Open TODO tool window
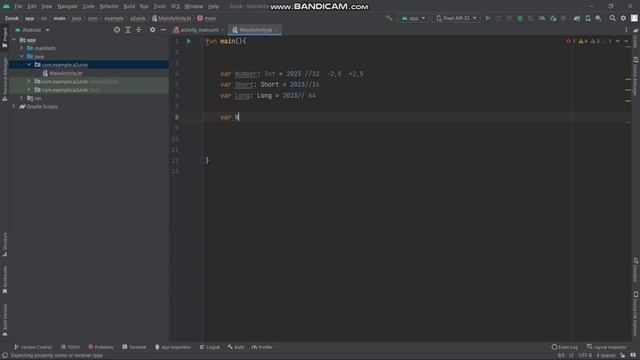 pyautogui.click(x=70, y=347)
